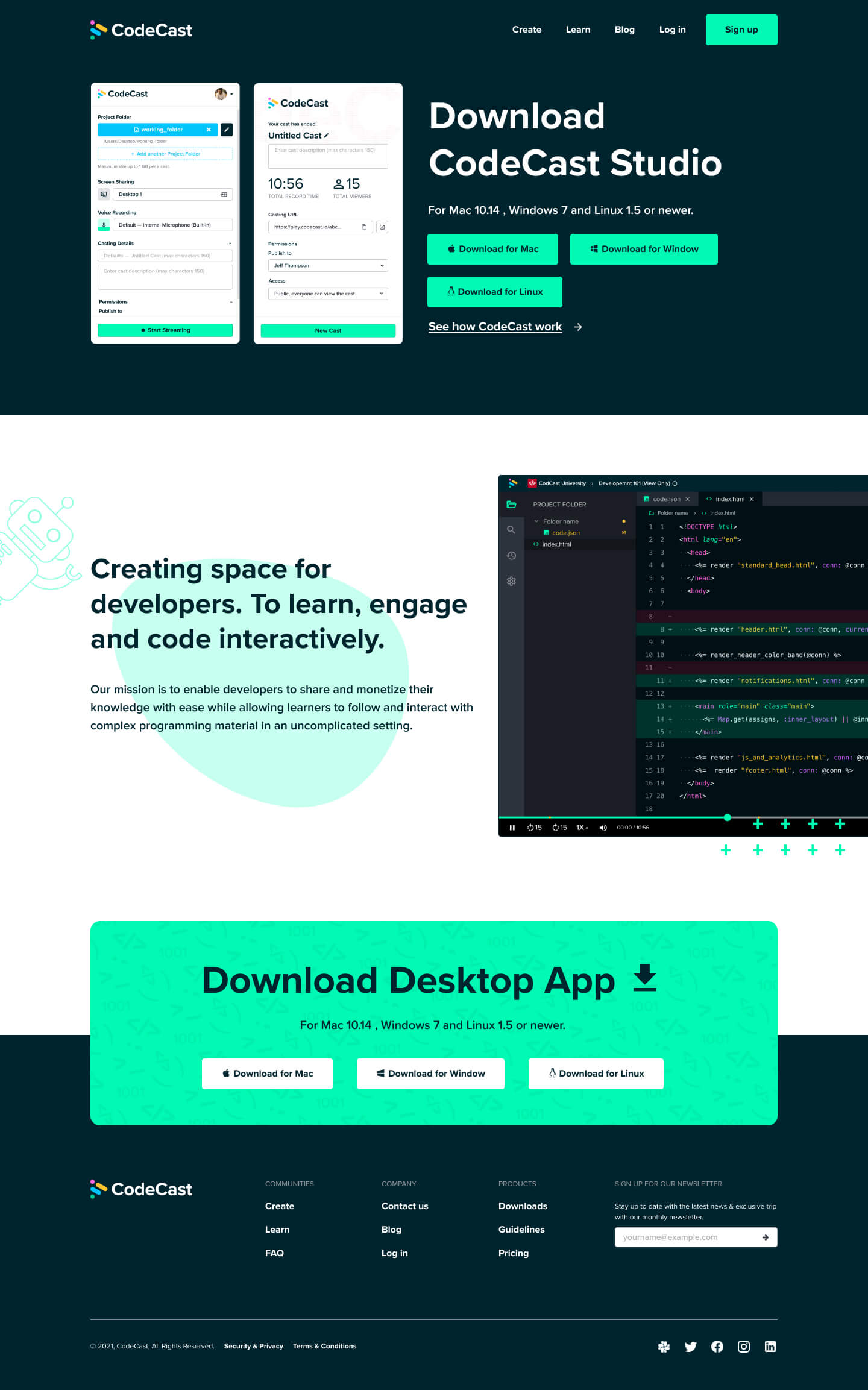Open the Learn menu in top navigation

click(577, 30)
